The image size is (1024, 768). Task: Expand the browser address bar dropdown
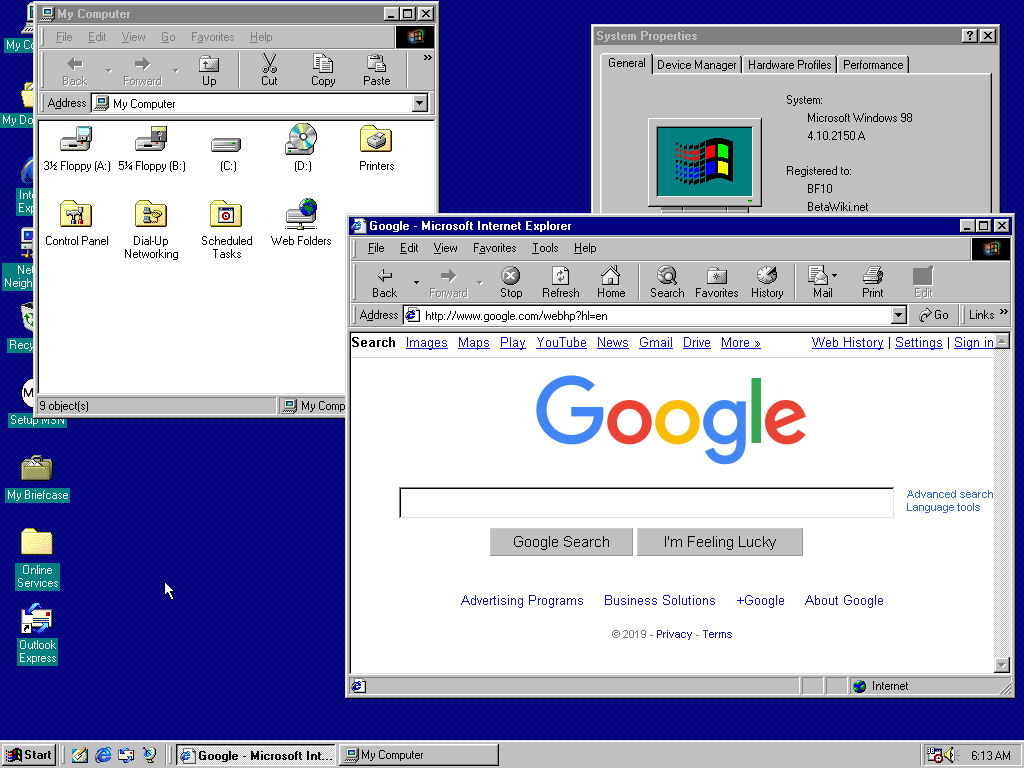click(x=898, y=315)
